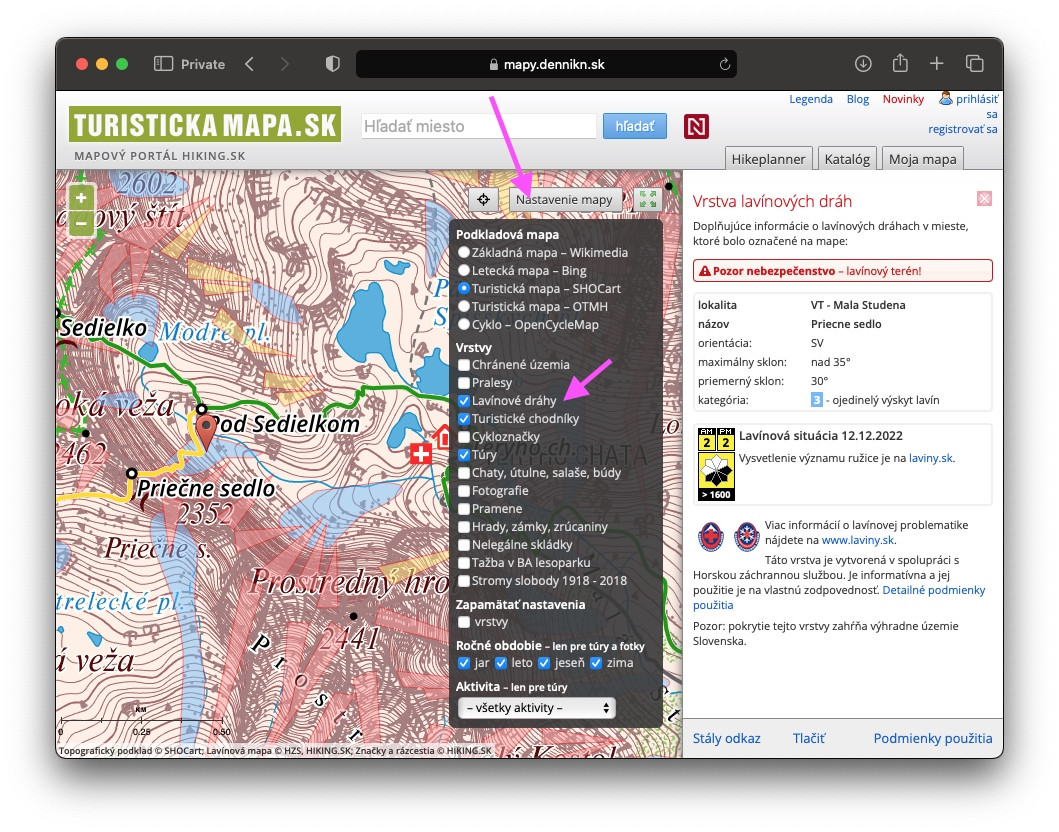Viewport: 1059px width, 832px height.
Task: Uncheck the zima season checkbox
Action: [x=596, y=663]
